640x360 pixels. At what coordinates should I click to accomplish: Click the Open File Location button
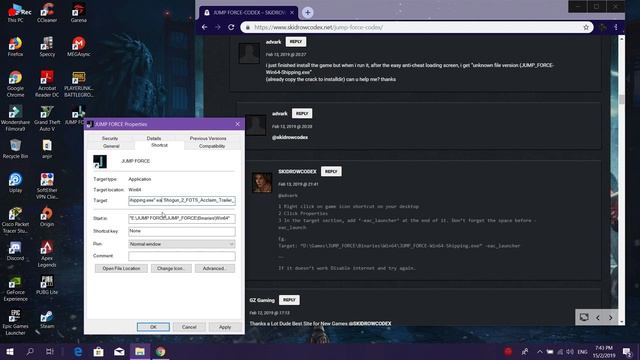[121, 269]
